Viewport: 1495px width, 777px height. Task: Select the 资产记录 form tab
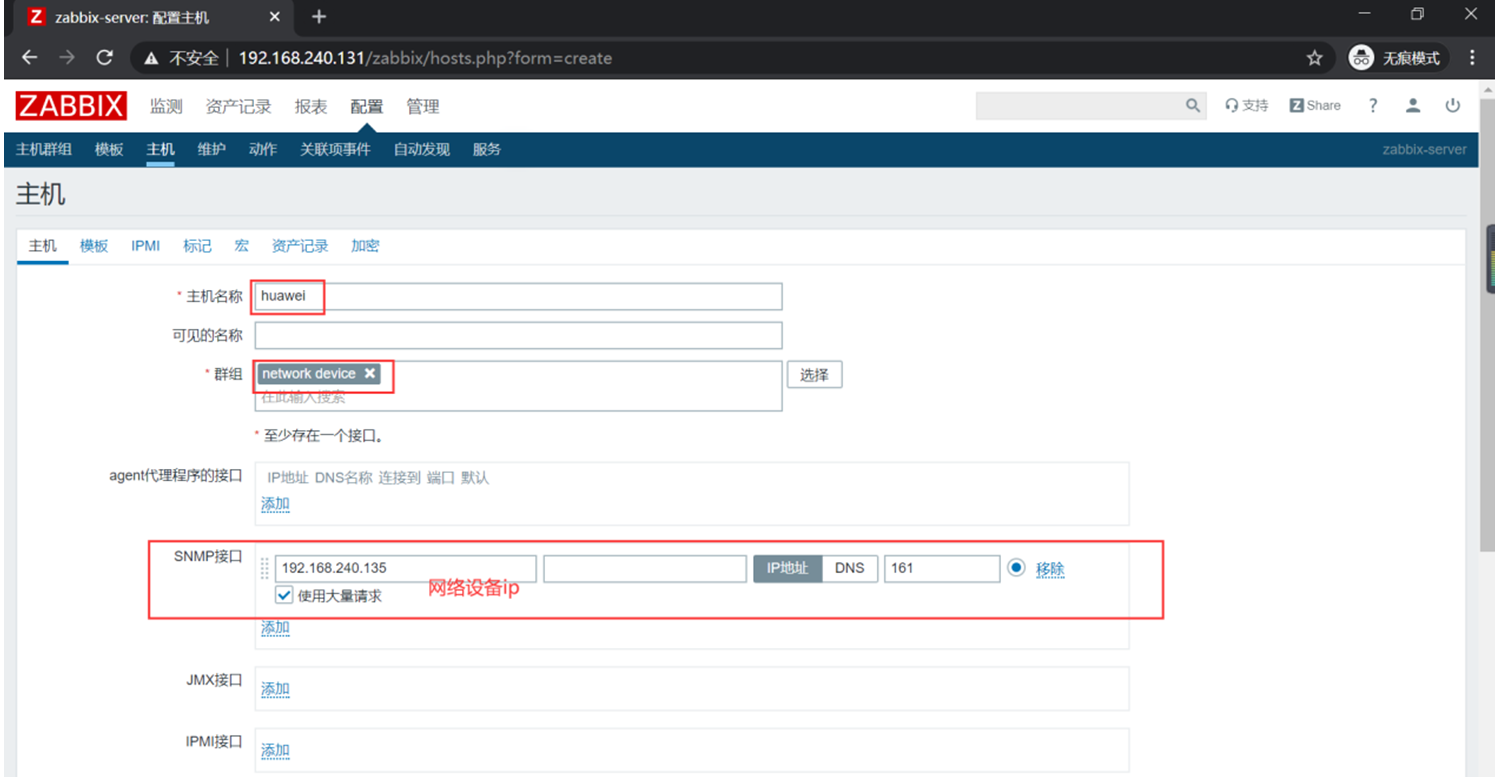300,245
